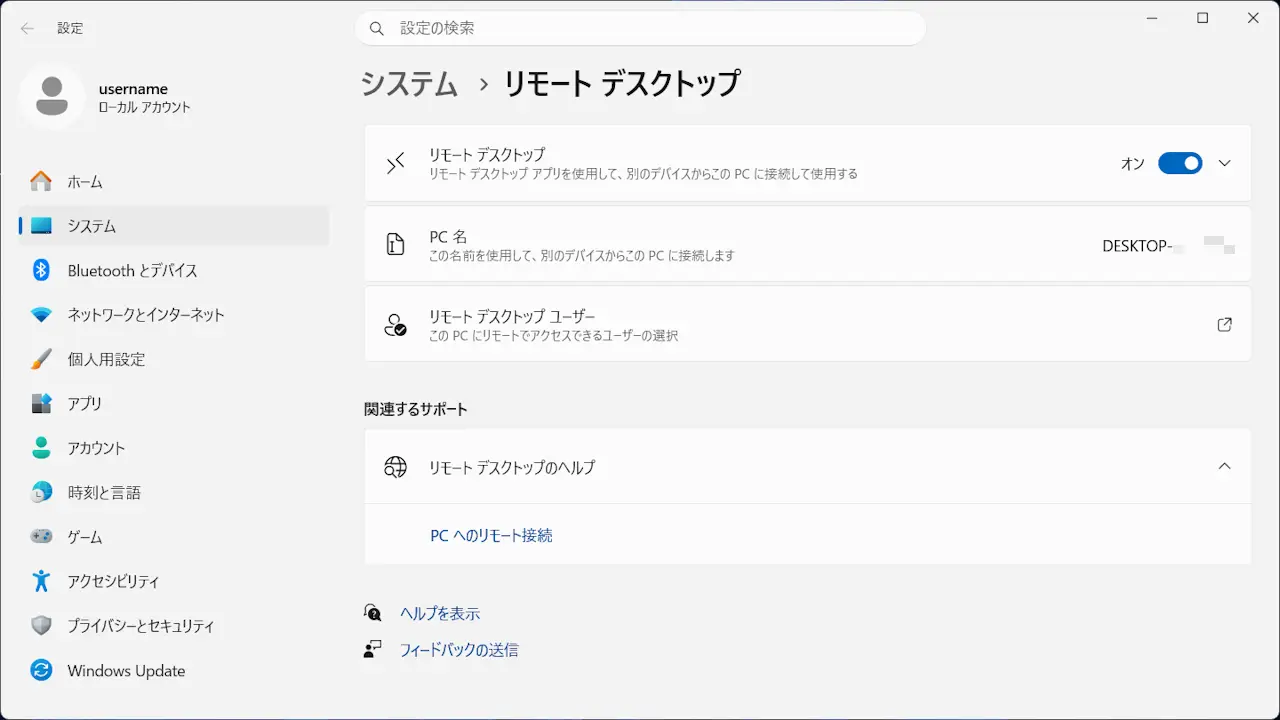The height and width of the screenshot is (720, 1280).
Task: Click the game controller icon
Action: coord(41,536)
